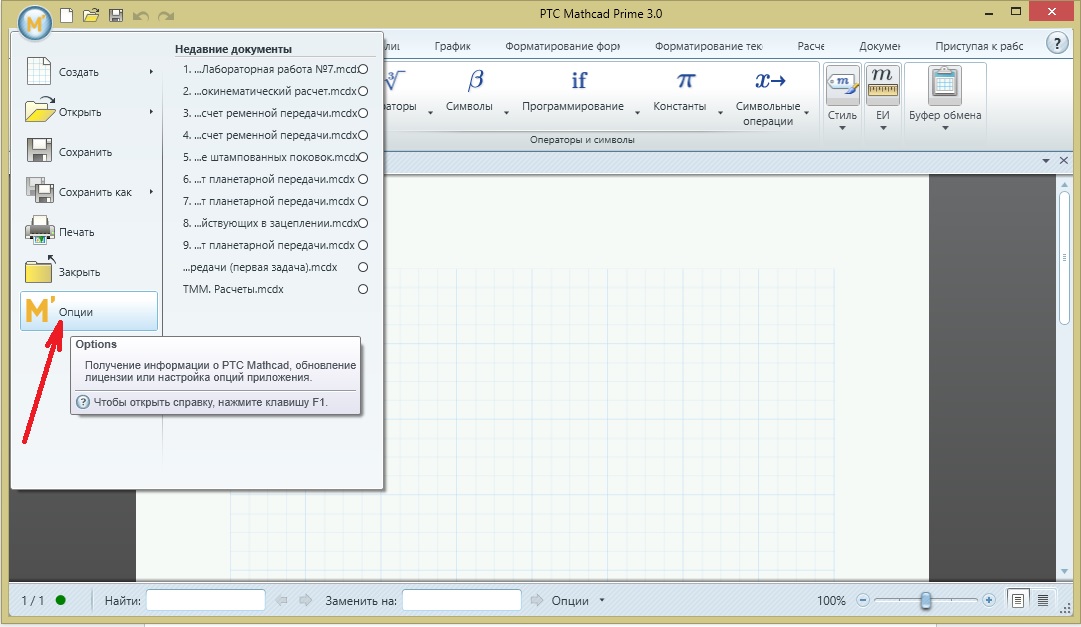This screenshot has height=627, width=1081.
Task: Open search Опции dropdown in status bar
Action: [578, 601]
